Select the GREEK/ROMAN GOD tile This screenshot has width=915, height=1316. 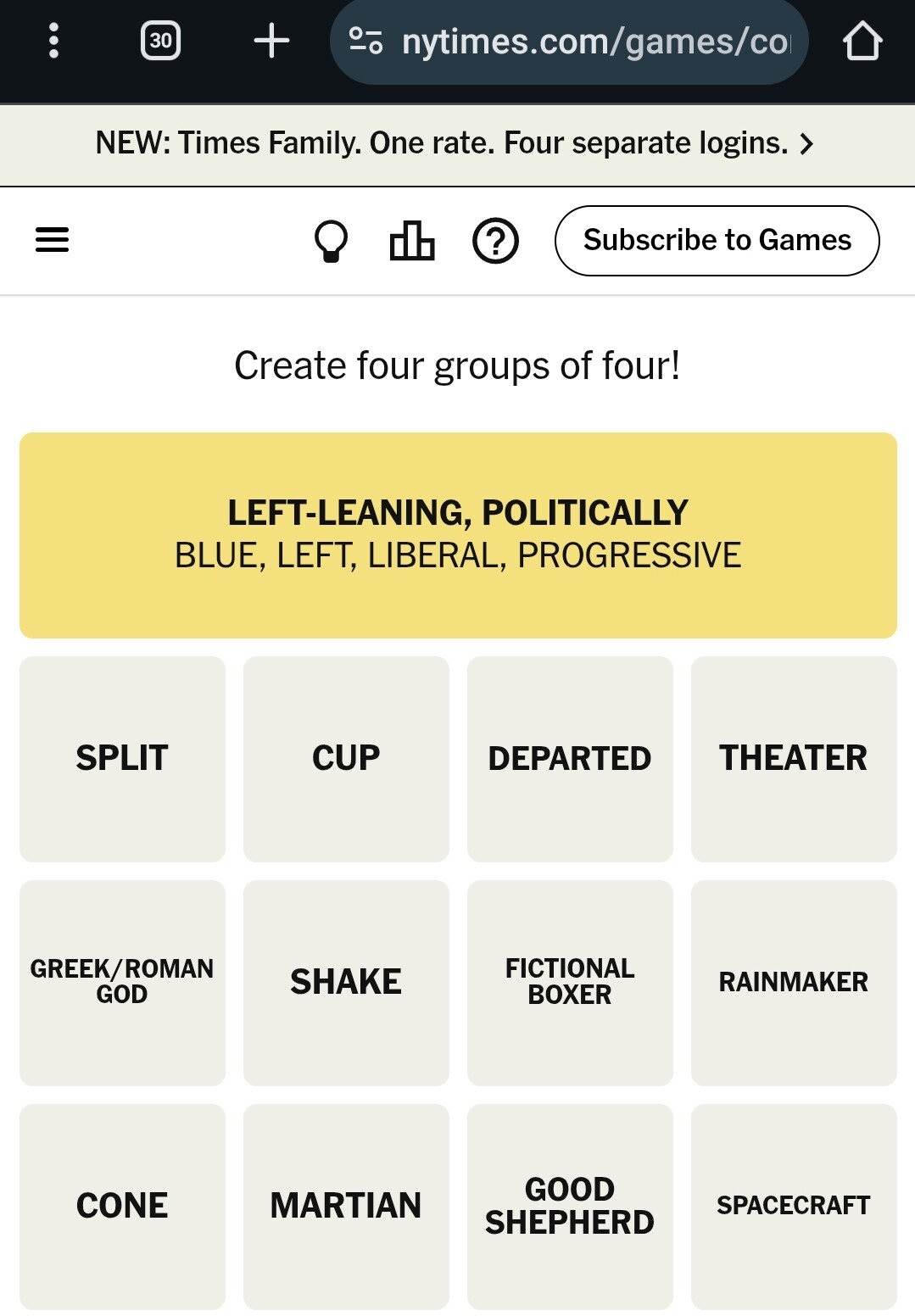tap(122, 983)
